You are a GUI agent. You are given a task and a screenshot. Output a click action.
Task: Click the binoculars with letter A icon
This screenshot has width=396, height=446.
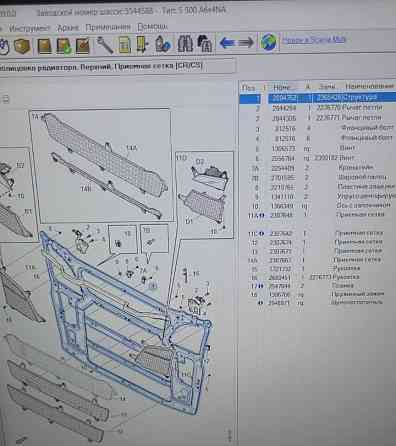(x=204, y=43)
